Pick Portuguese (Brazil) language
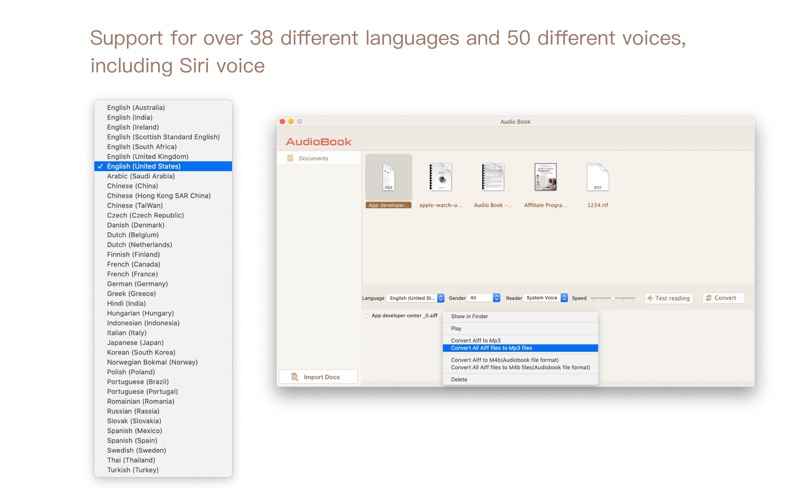 pos(163,382)
